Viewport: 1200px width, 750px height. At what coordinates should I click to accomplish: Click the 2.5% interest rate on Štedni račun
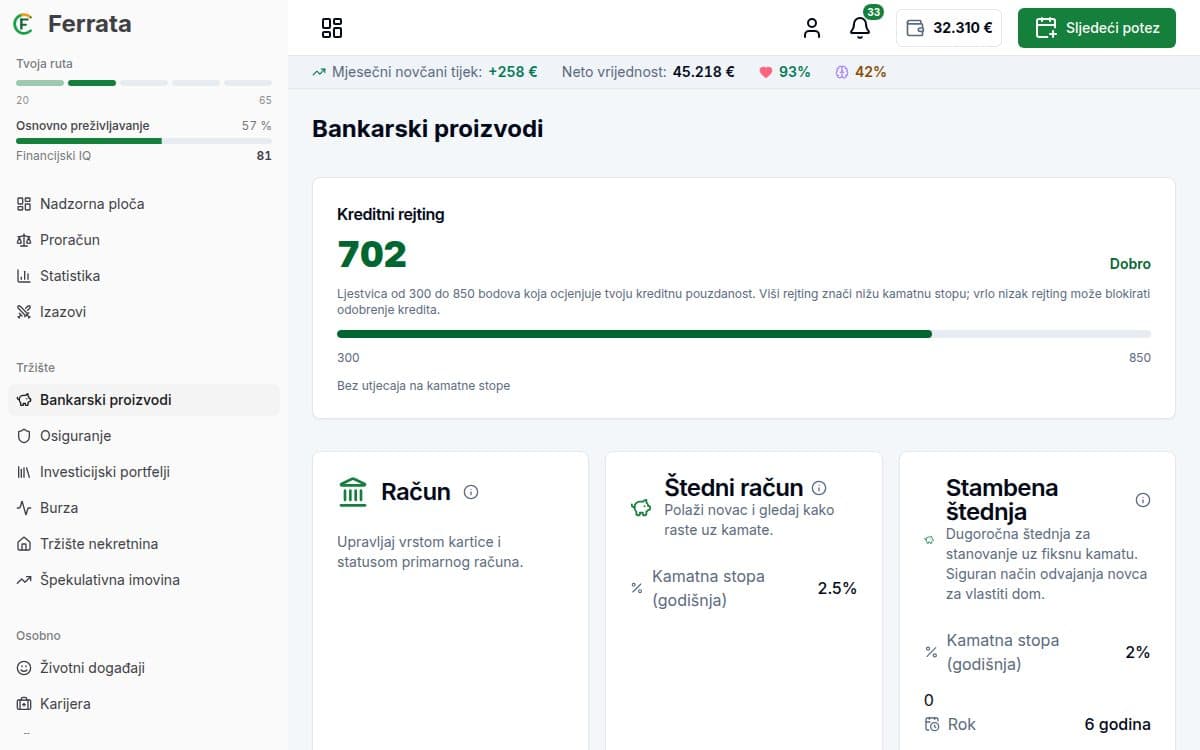(x=837, y=588)
